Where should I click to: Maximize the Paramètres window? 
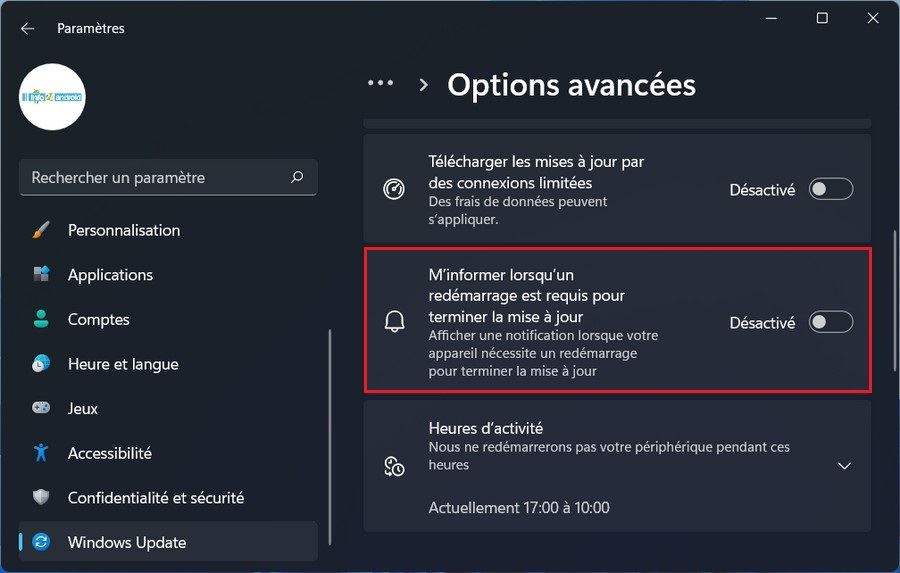[x=821, y=18]
